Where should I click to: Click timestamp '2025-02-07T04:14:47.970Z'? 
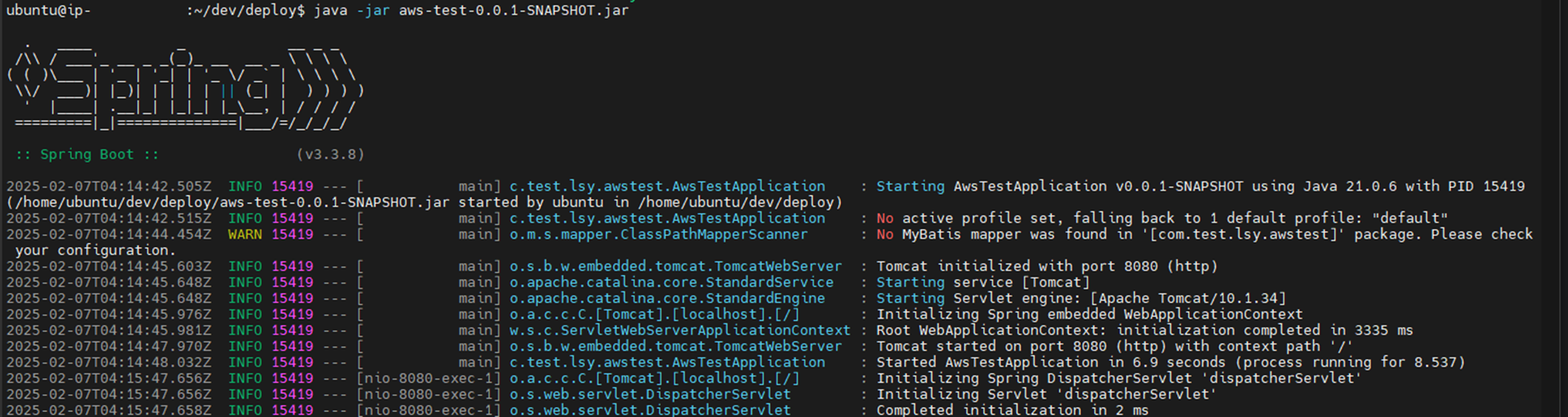click(x=108, y=347)
